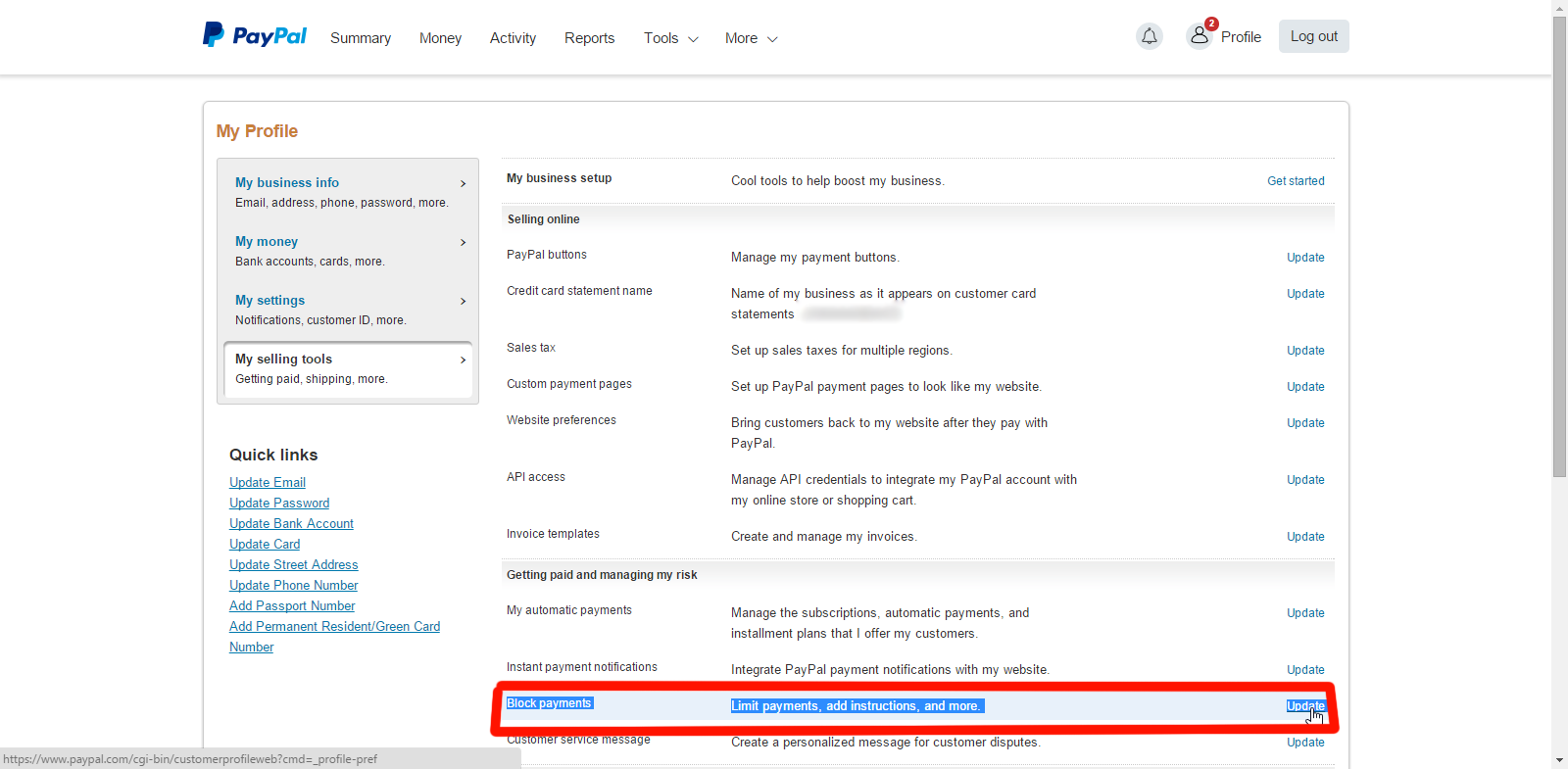The width and height of the screenshot is (1568, 769).
Task: Click 'Create and manage my invoices.' description
Action: coord(824,537)
